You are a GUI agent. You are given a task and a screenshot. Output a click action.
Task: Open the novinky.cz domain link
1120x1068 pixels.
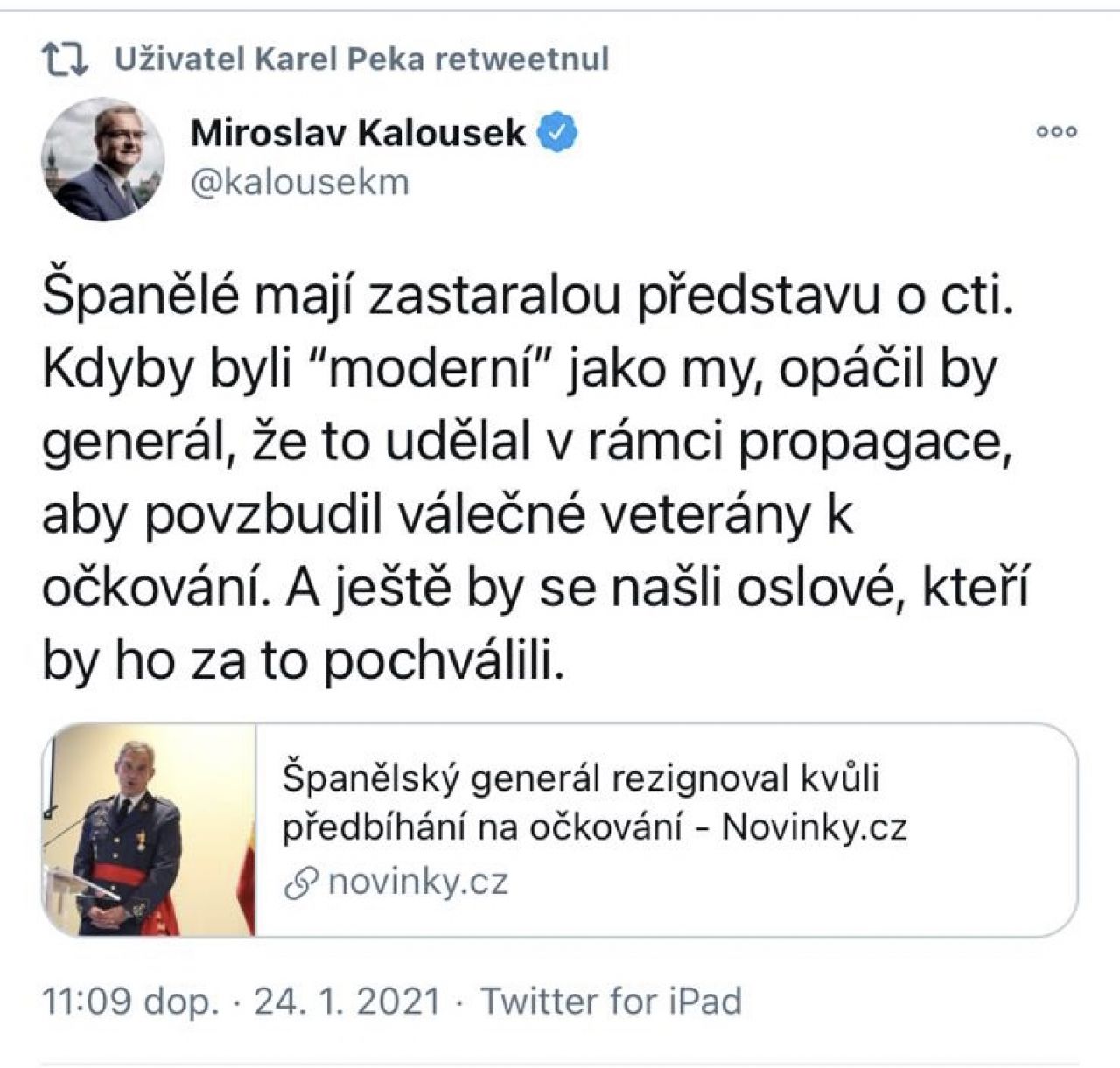(x=418, y=882)
